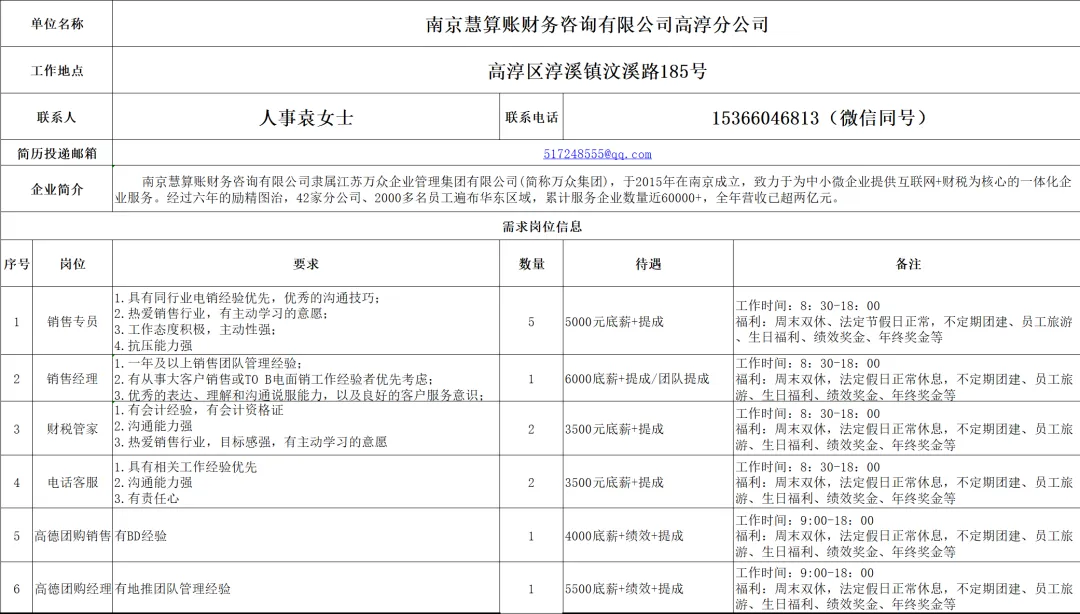The image size is (1080, 614).
Task: Click the 工作地点 label cell
Action: point(56,70)
